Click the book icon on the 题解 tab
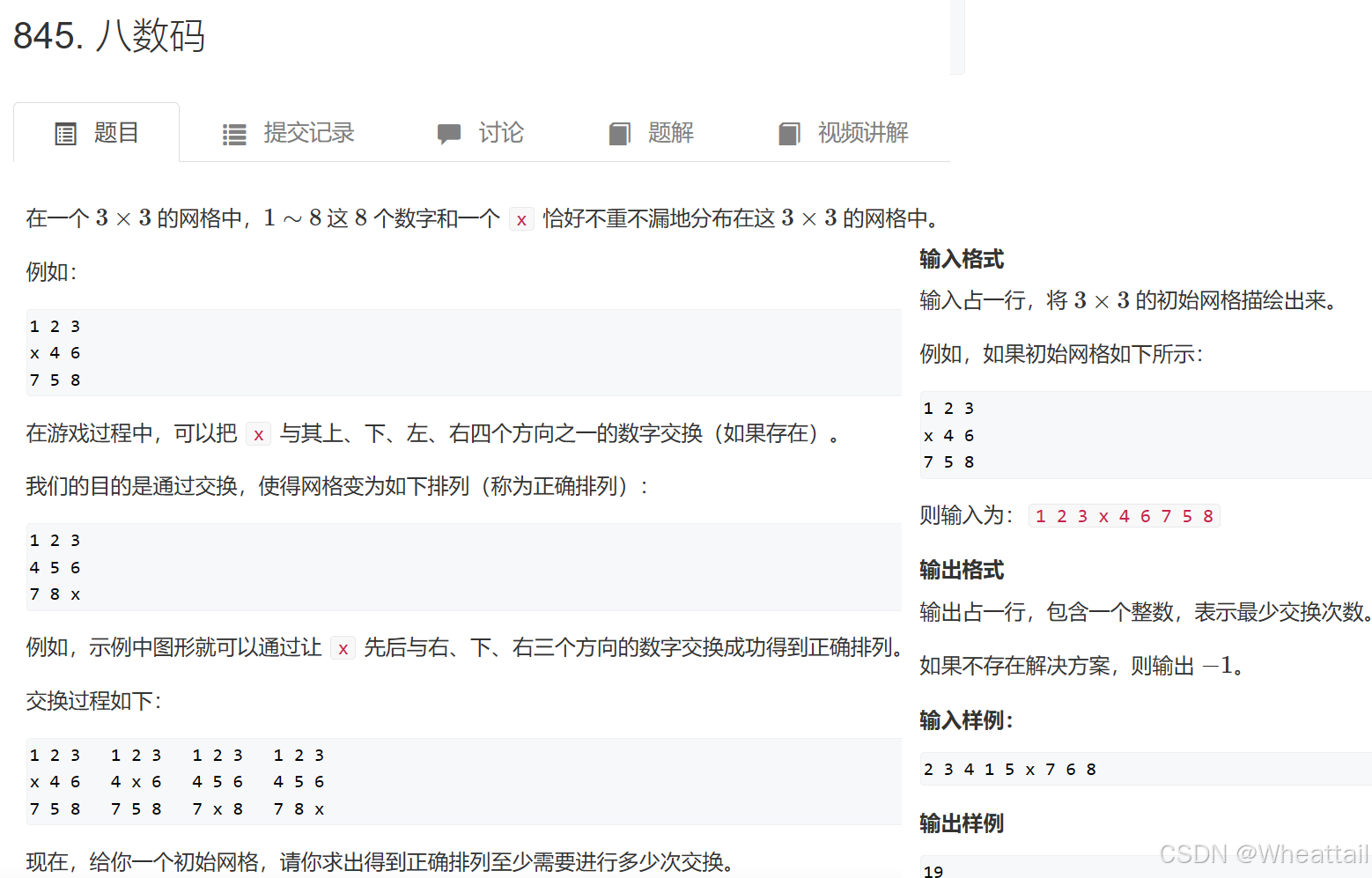 [x=619, y=133]
